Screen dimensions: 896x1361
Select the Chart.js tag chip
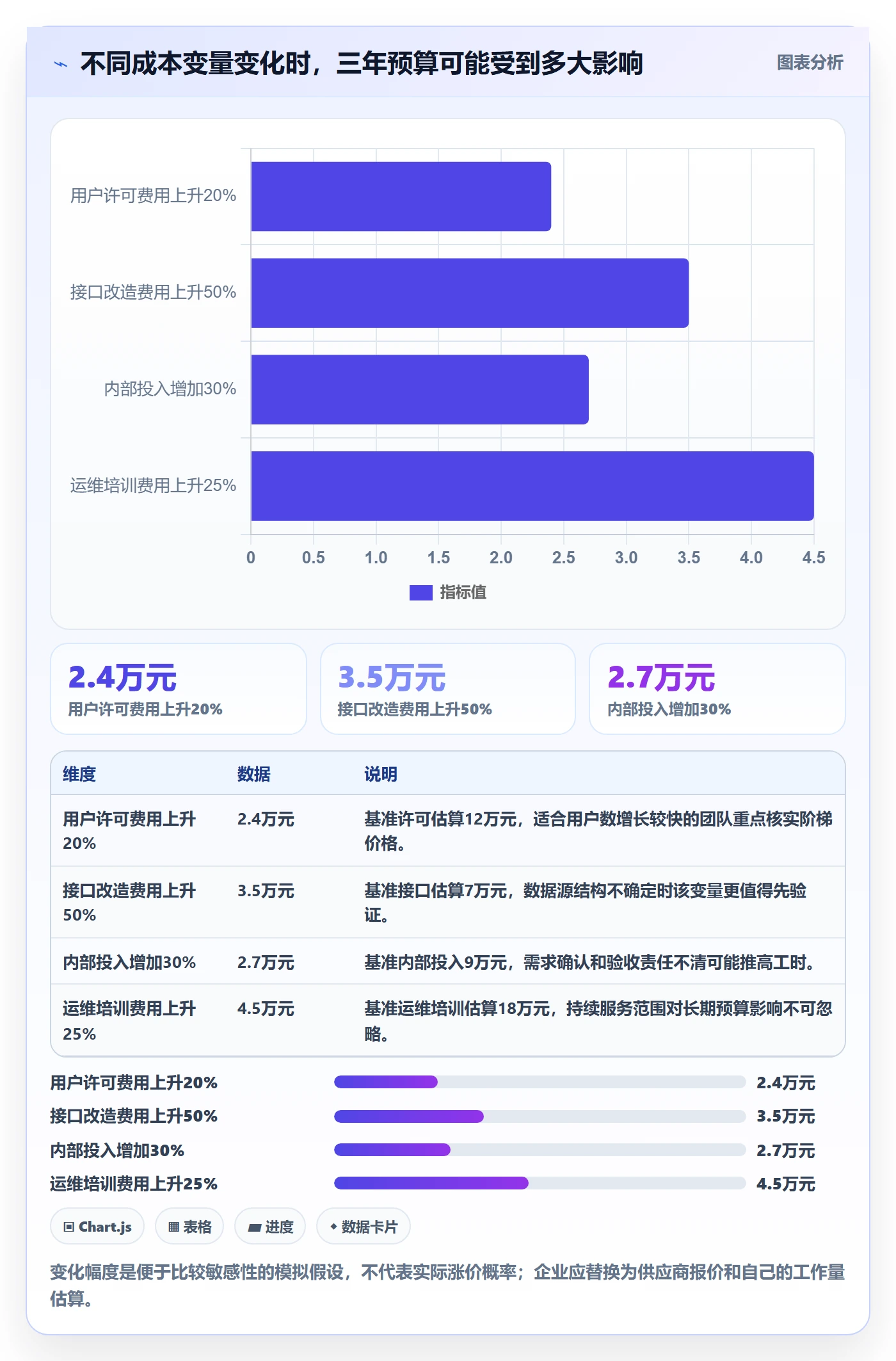[x=97, y=1227]
